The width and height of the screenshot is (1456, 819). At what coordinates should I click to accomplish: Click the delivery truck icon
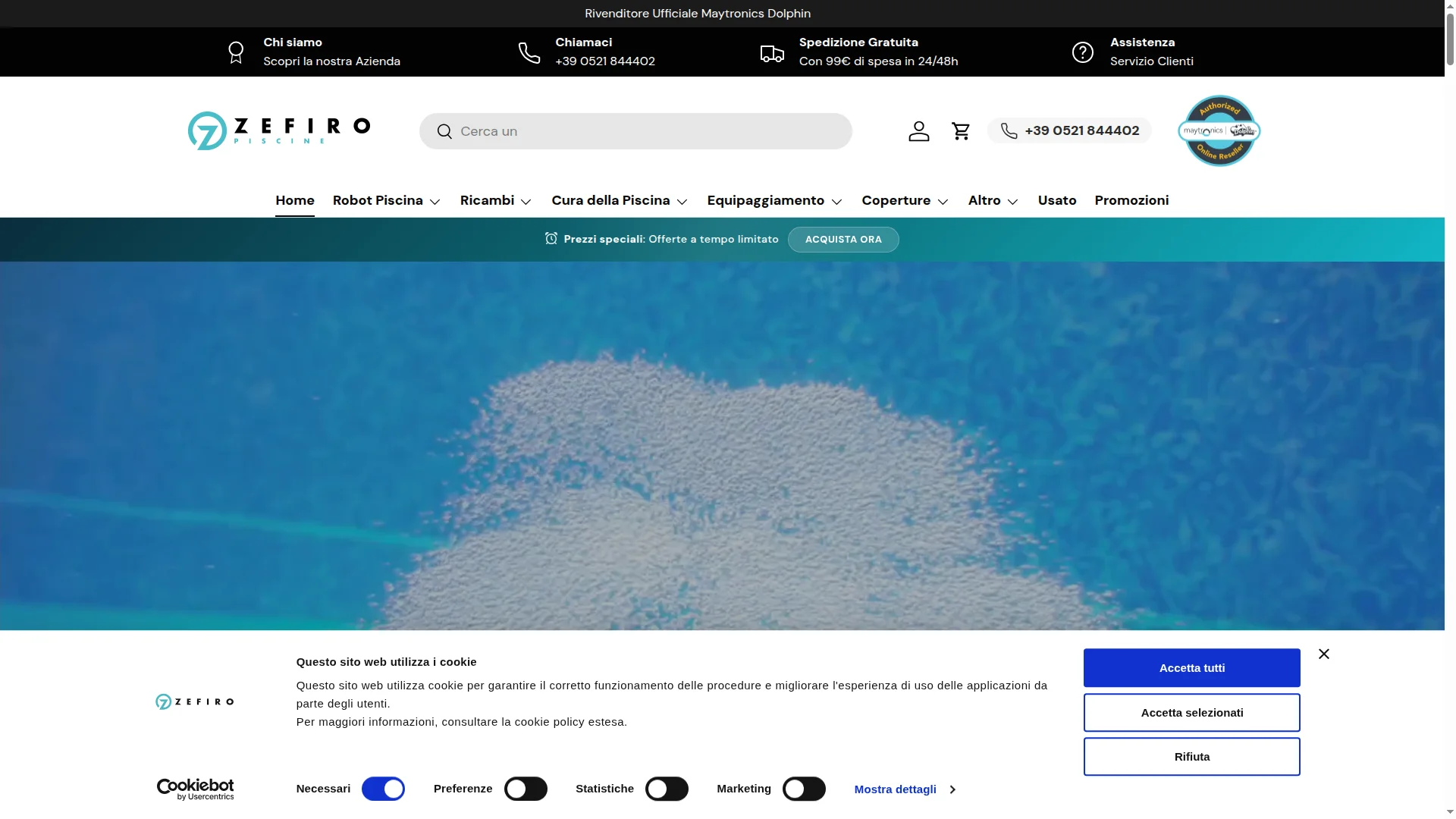772,53
